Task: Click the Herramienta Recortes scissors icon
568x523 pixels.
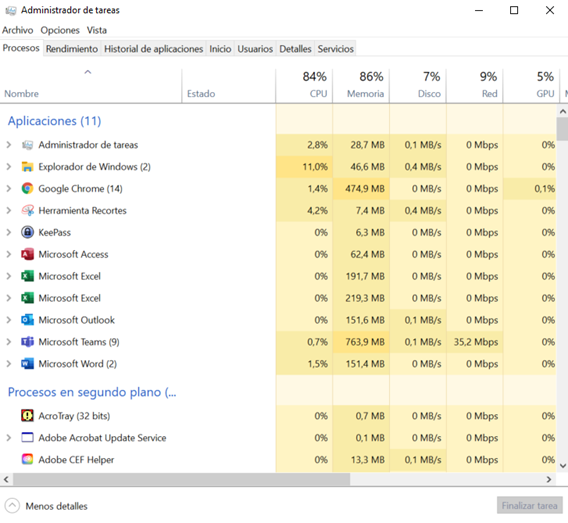Action: (28, 210)
